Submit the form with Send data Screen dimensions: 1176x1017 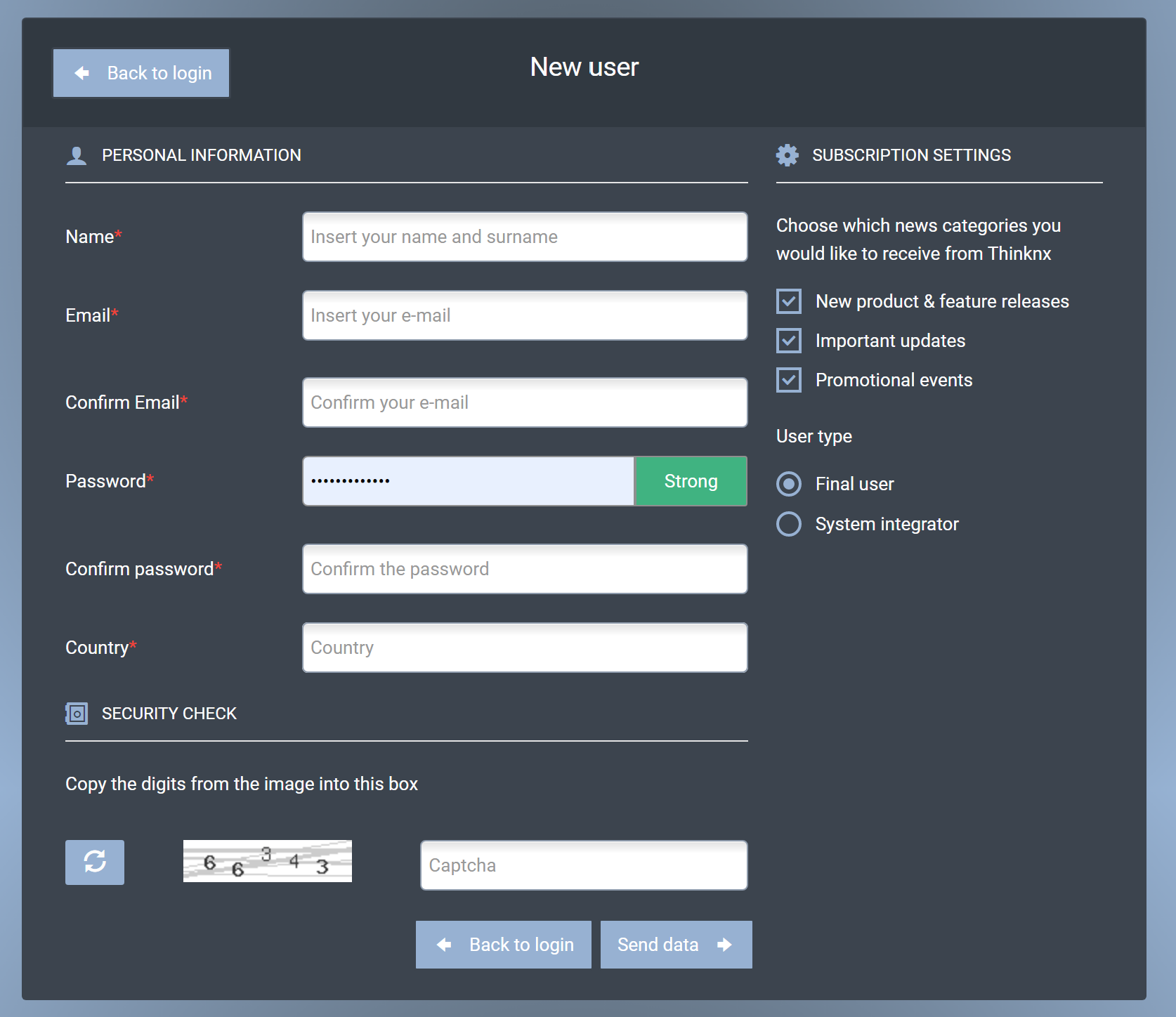click(x=676, y=945)
